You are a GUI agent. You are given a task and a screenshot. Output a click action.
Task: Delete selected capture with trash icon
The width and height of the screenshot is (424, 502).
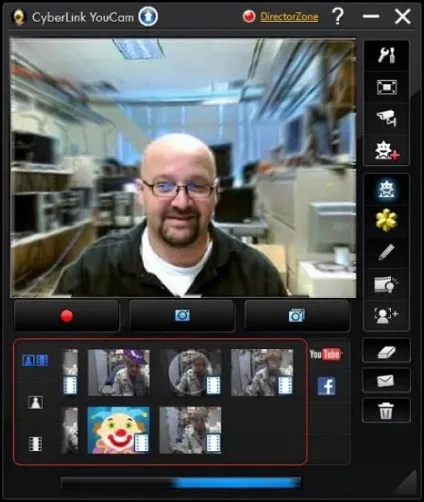(x=386, y=410)
